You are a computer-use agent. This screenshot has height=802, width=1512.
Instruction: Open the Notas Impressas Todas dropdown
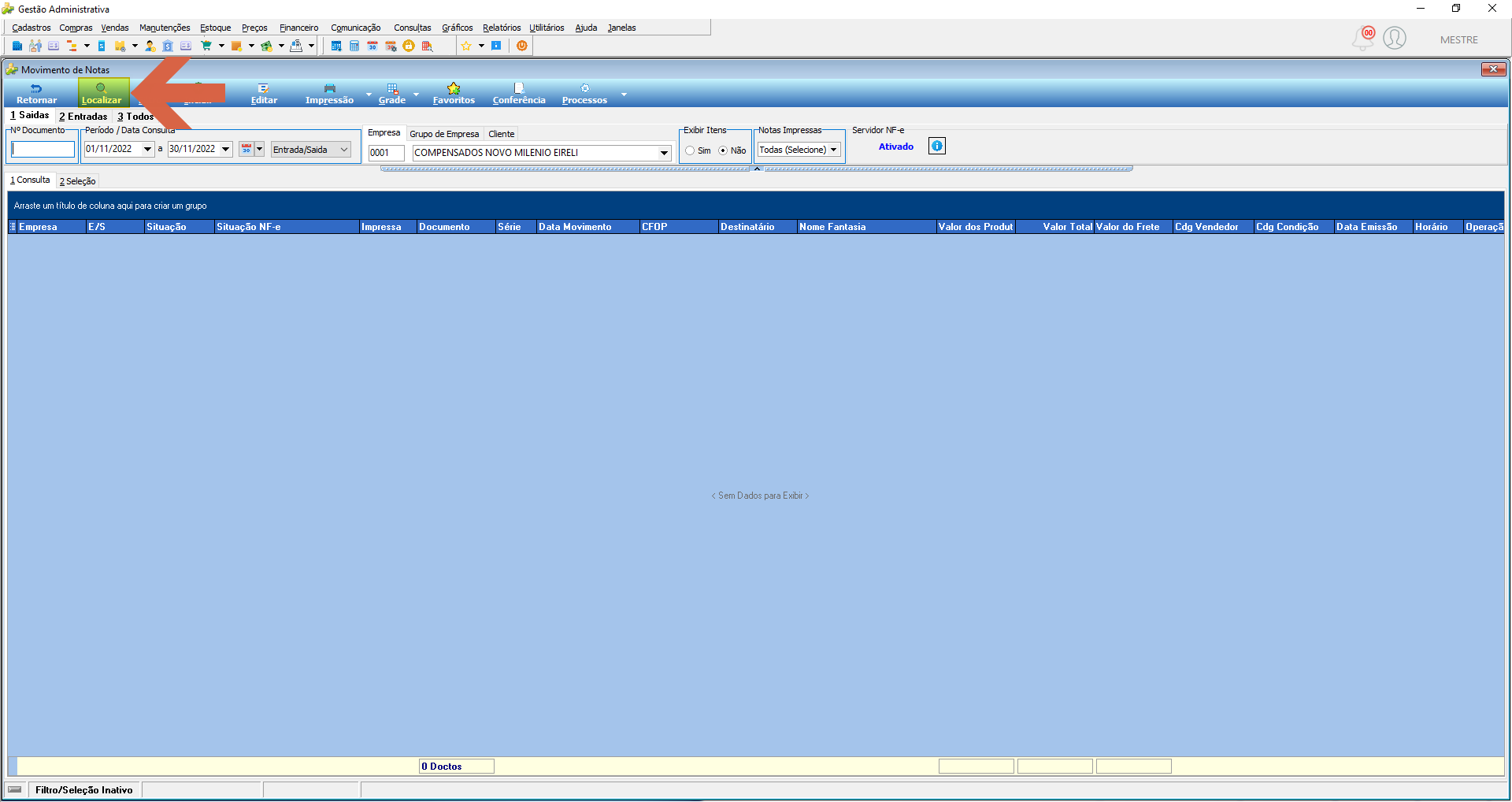(x=799, y=150)
